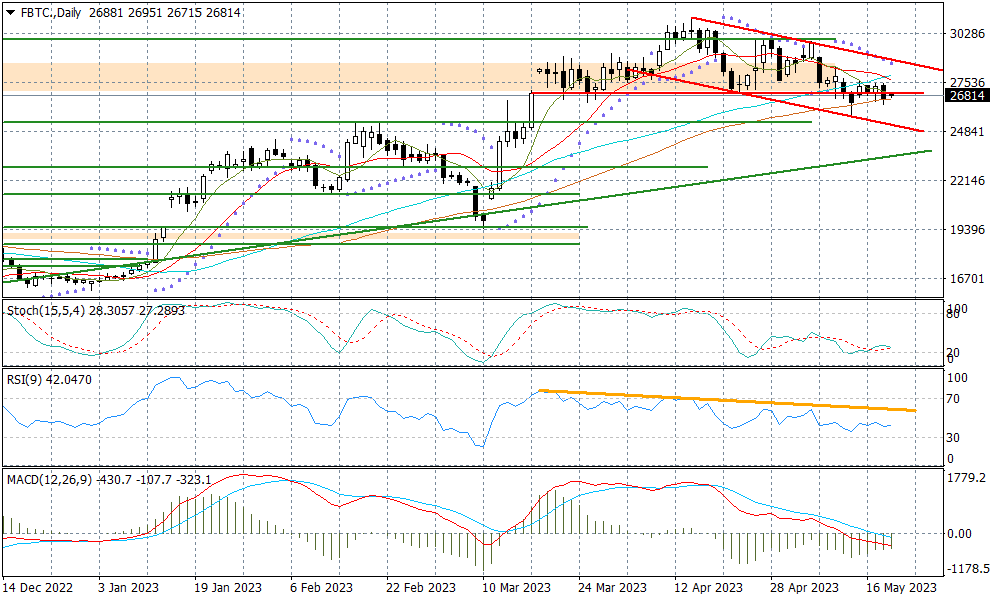
Task: Click the RSI 70 level scale label
Action: click(957, 399)
